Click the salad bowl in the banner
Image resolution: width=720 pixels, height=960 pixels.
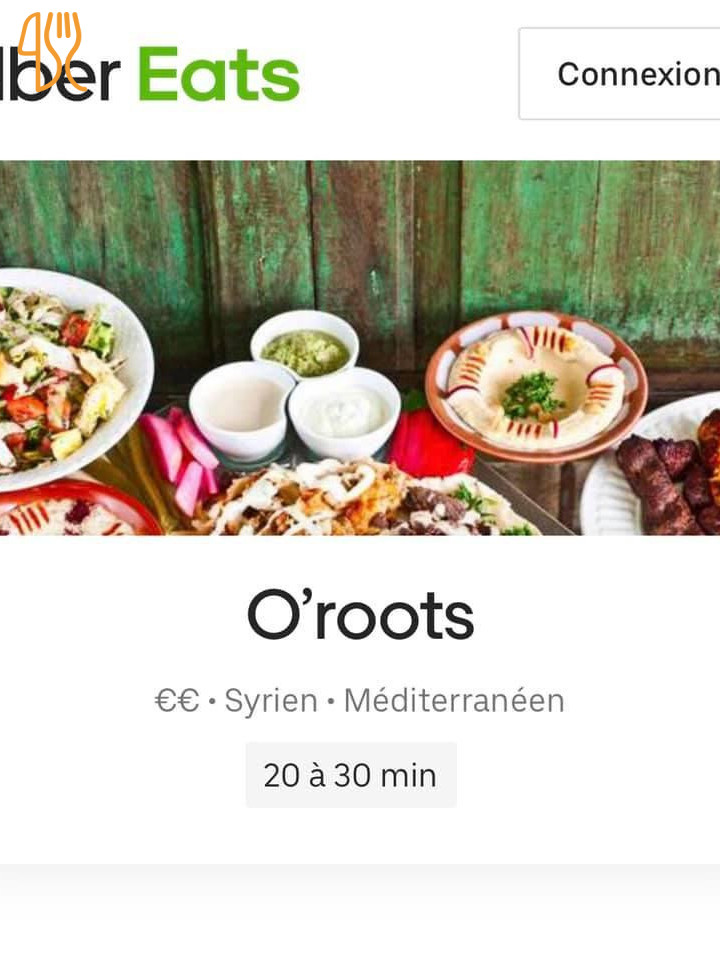(x=67, y=377)
